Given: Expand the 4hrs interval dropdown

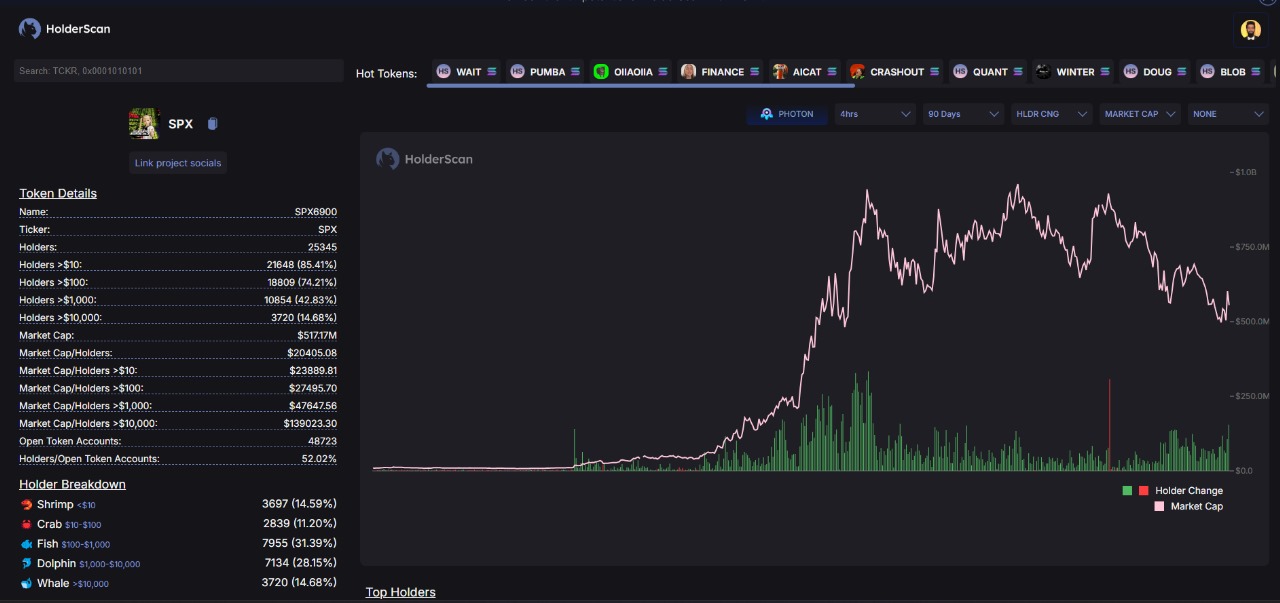Looking at the screenshot, I should coord(875,114).
